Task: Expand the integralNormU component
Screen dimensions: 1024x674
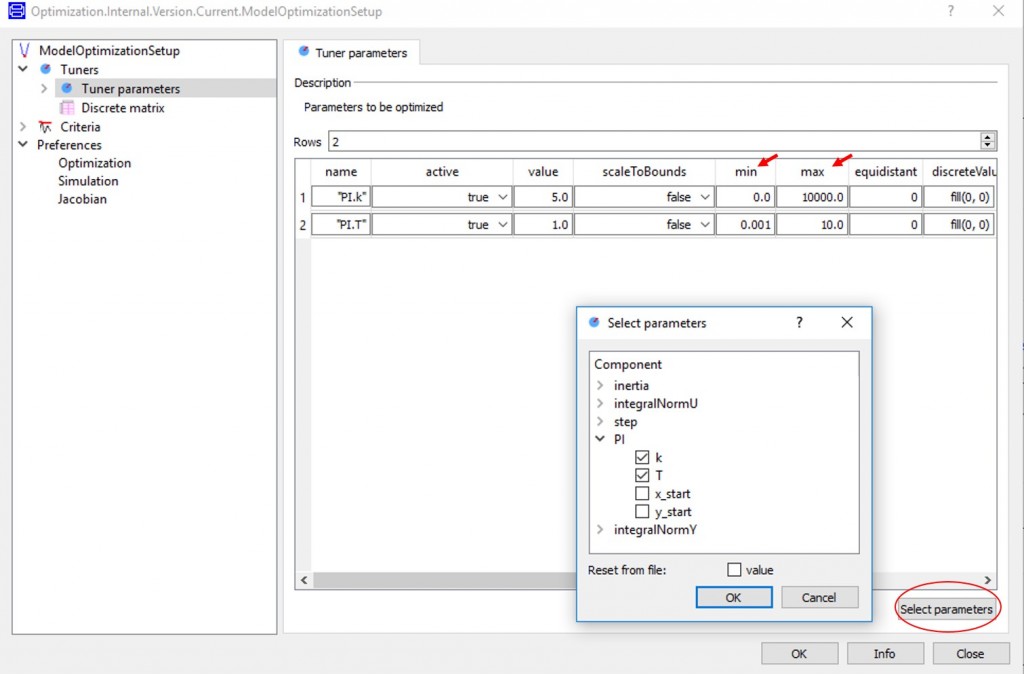Action: point(600,404)
